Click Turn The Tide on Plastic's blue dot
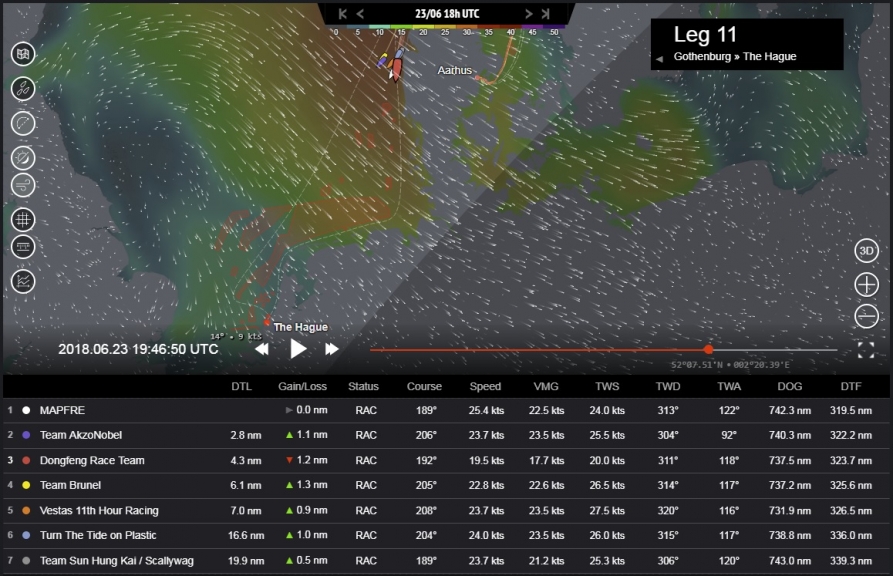Image resolution: width=893 pixels, height=576 pixels. click(26, 536)
